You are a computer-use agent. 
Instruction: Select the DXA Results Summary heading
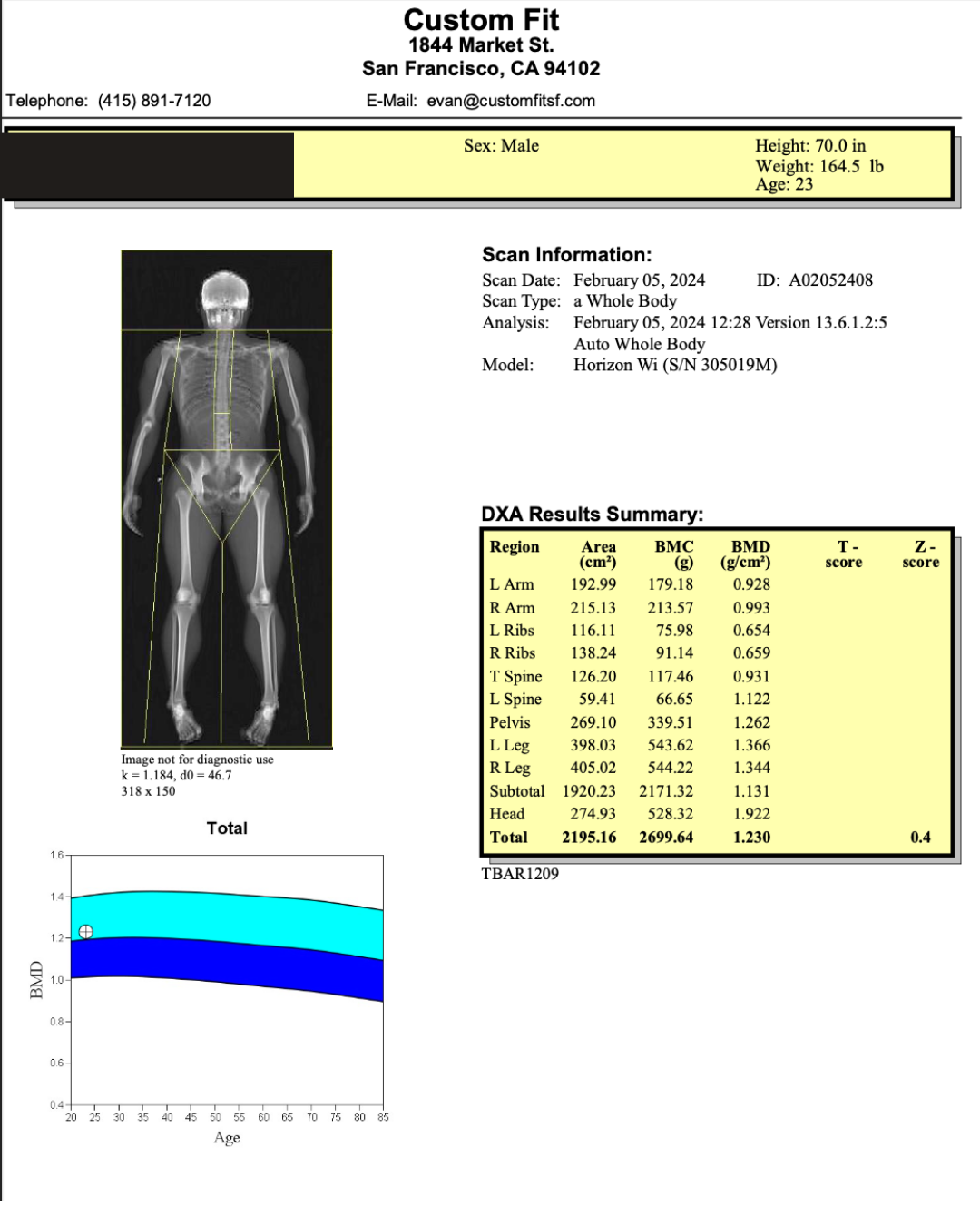pyautogui.click(x=592, y=513)
